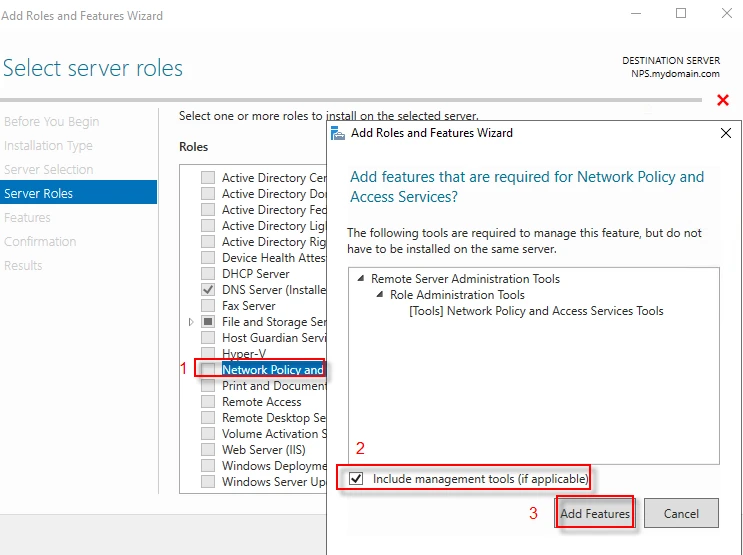Click the Add Features button

coord(595,514)
